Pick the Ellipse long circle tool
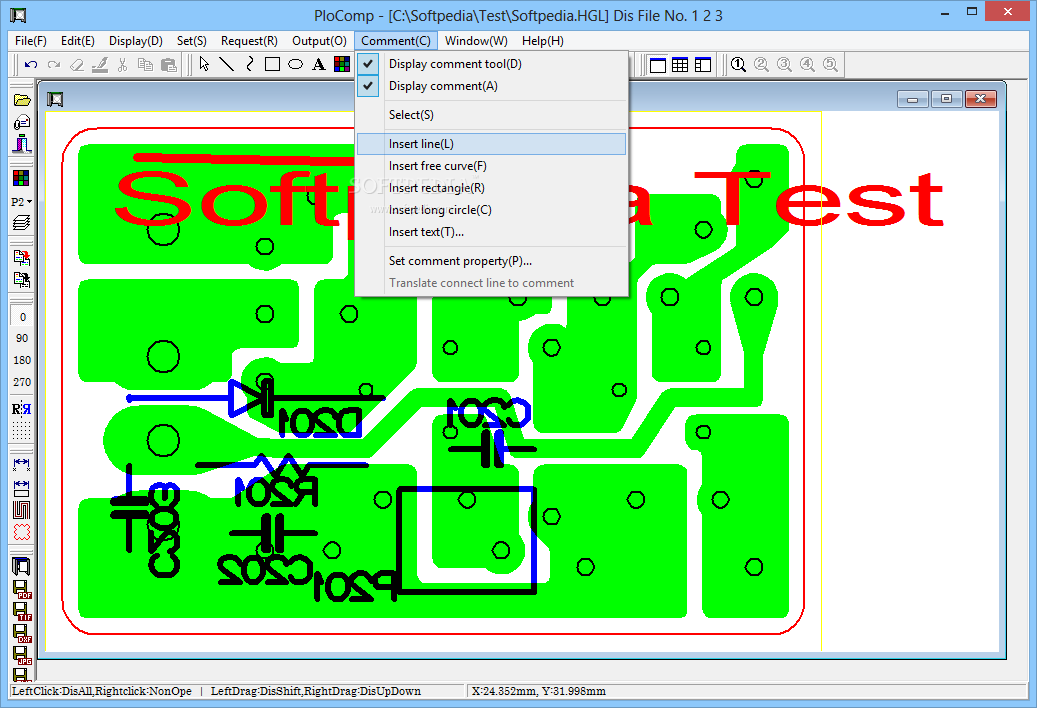Viewport: 1037px width, 708px height. coord(296,64)
